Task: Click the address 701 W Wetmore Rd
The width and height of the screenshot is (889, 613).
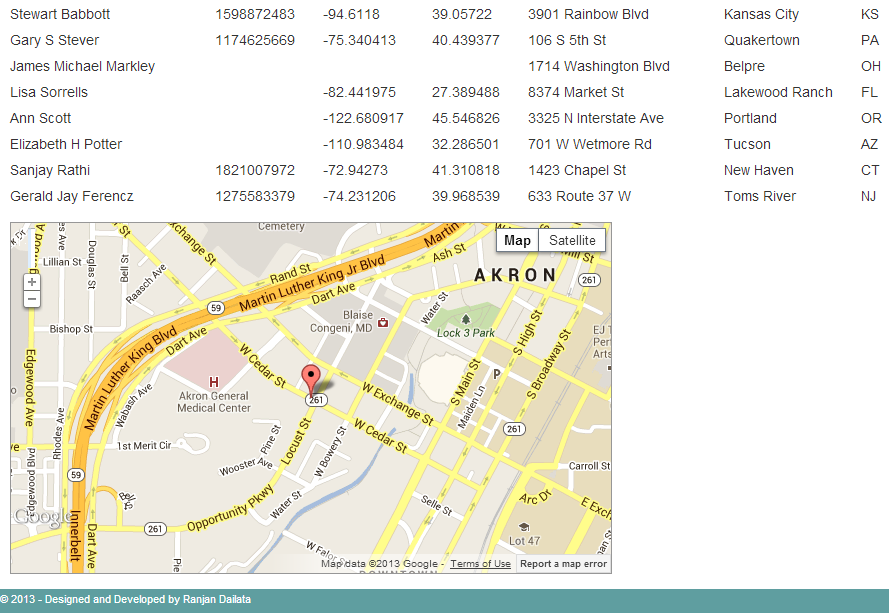Action: click(590, 145)
